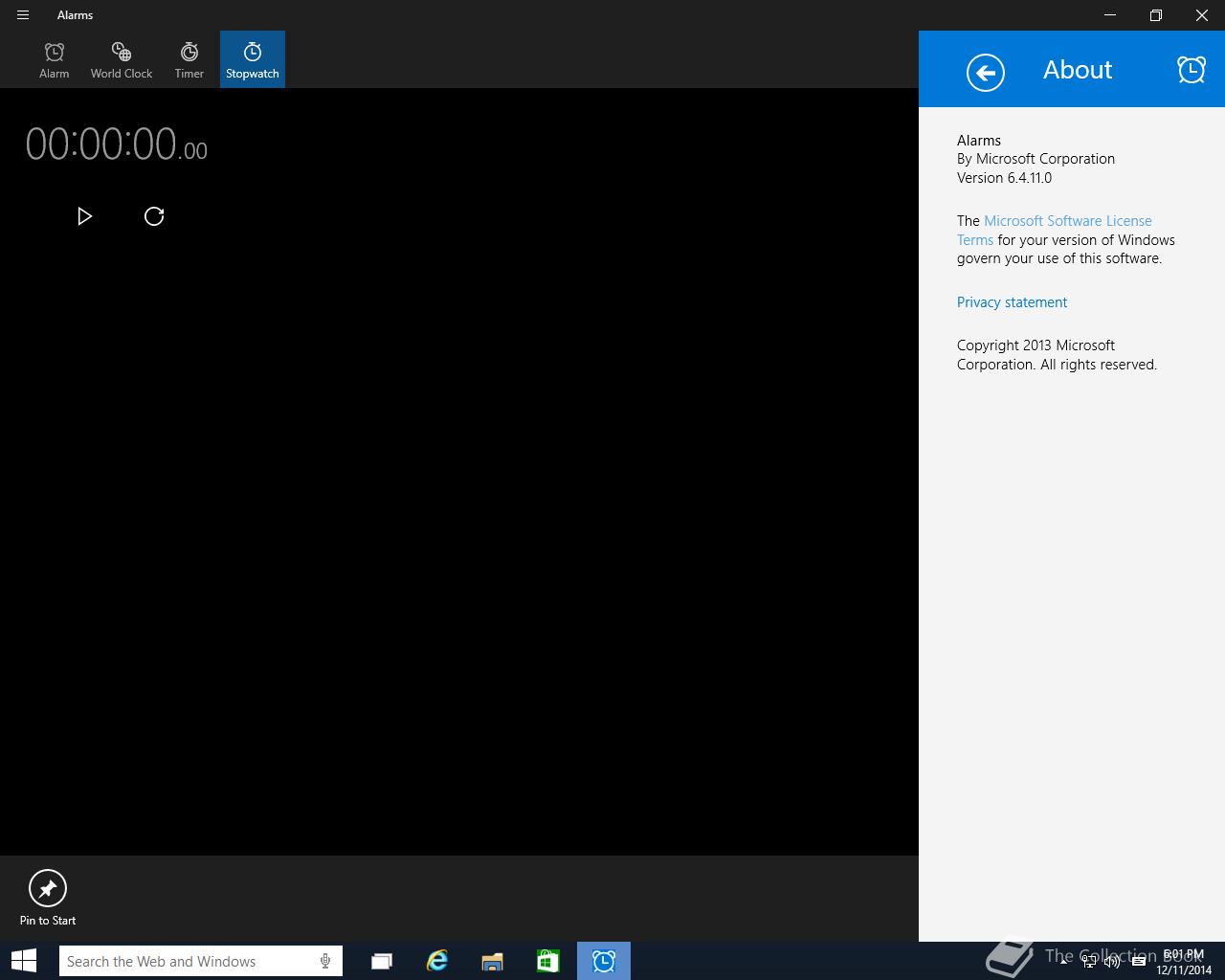Click the Copyright 2013 Microsoft text

tap(1036, 345)
